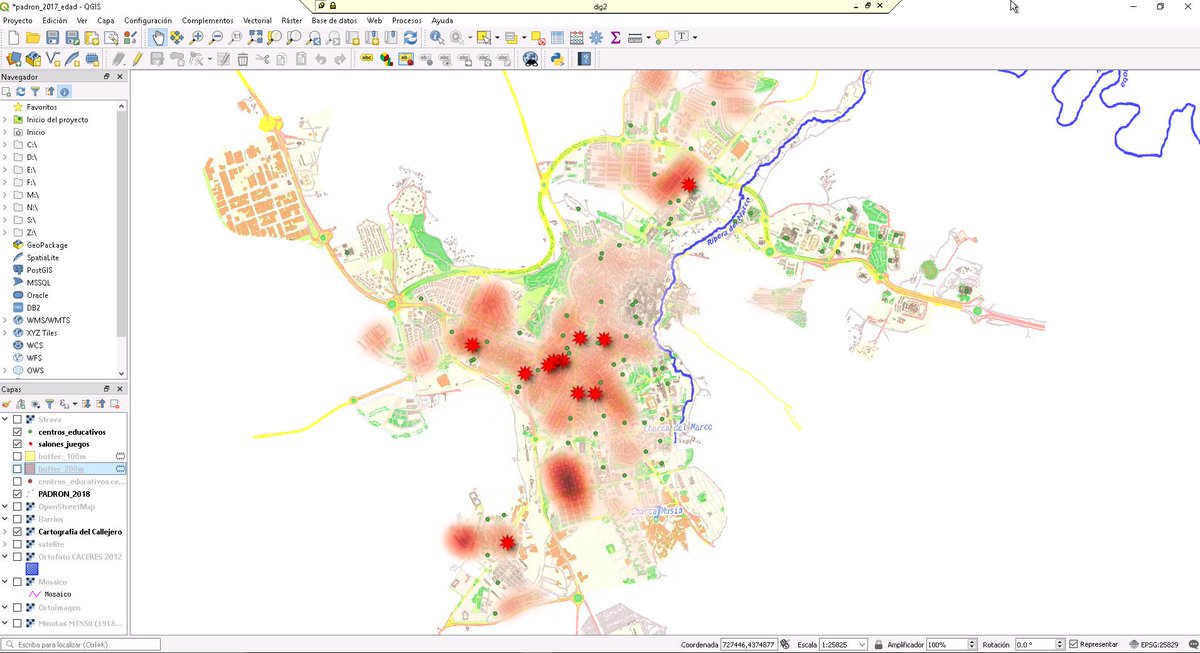1200x653 pixels.
Task: Expand the satelite layer group
Action: pos(5,544)
